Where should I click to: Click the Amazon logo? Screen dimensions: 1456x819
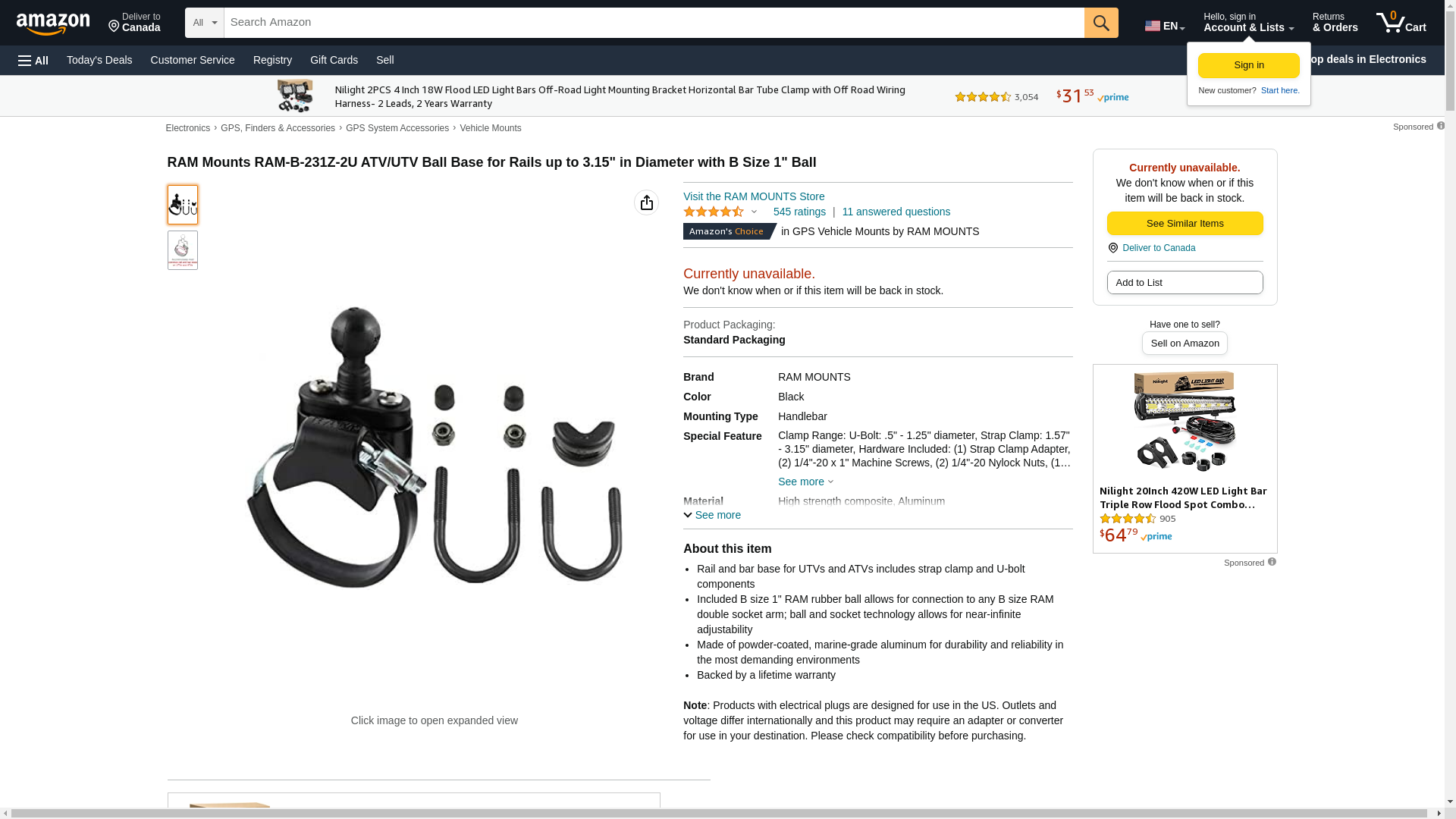click(x=53, y=24)
